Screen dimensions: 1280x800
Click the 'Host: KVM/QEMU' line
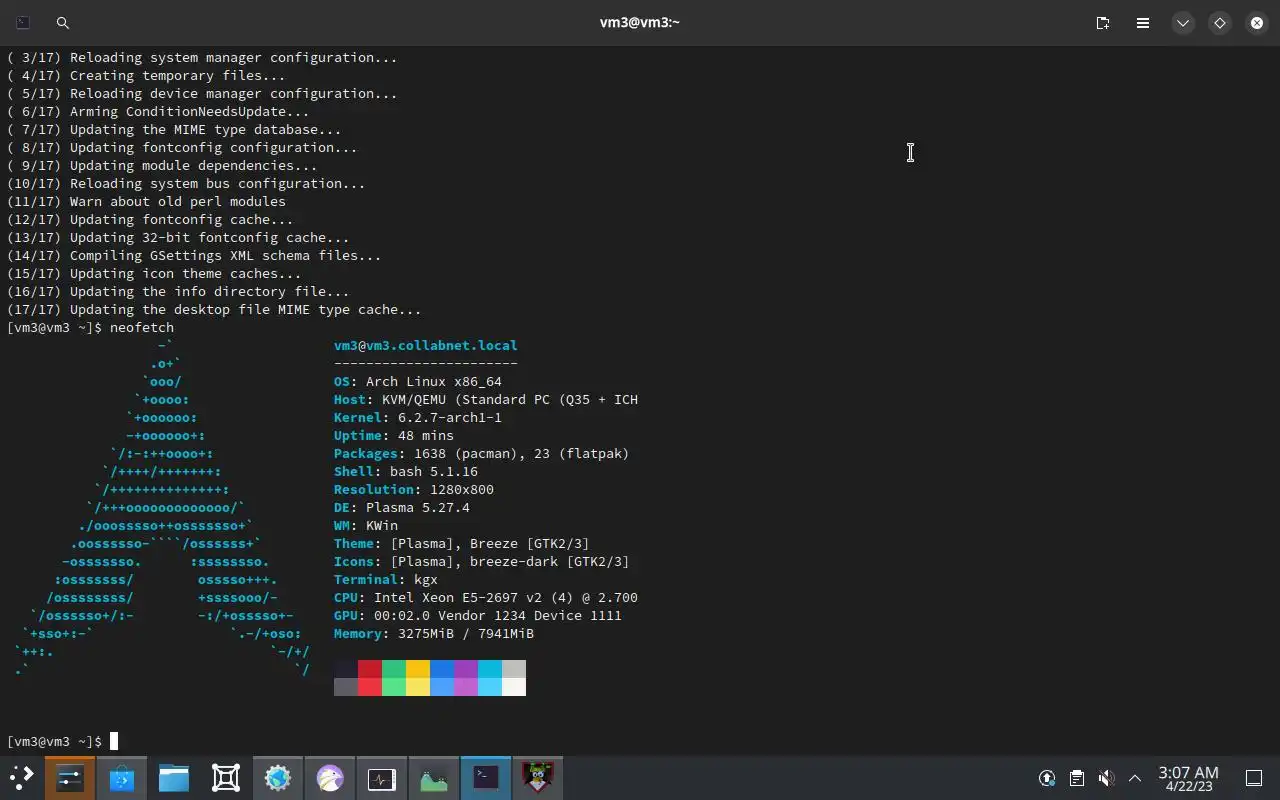(x=486, y=400)
